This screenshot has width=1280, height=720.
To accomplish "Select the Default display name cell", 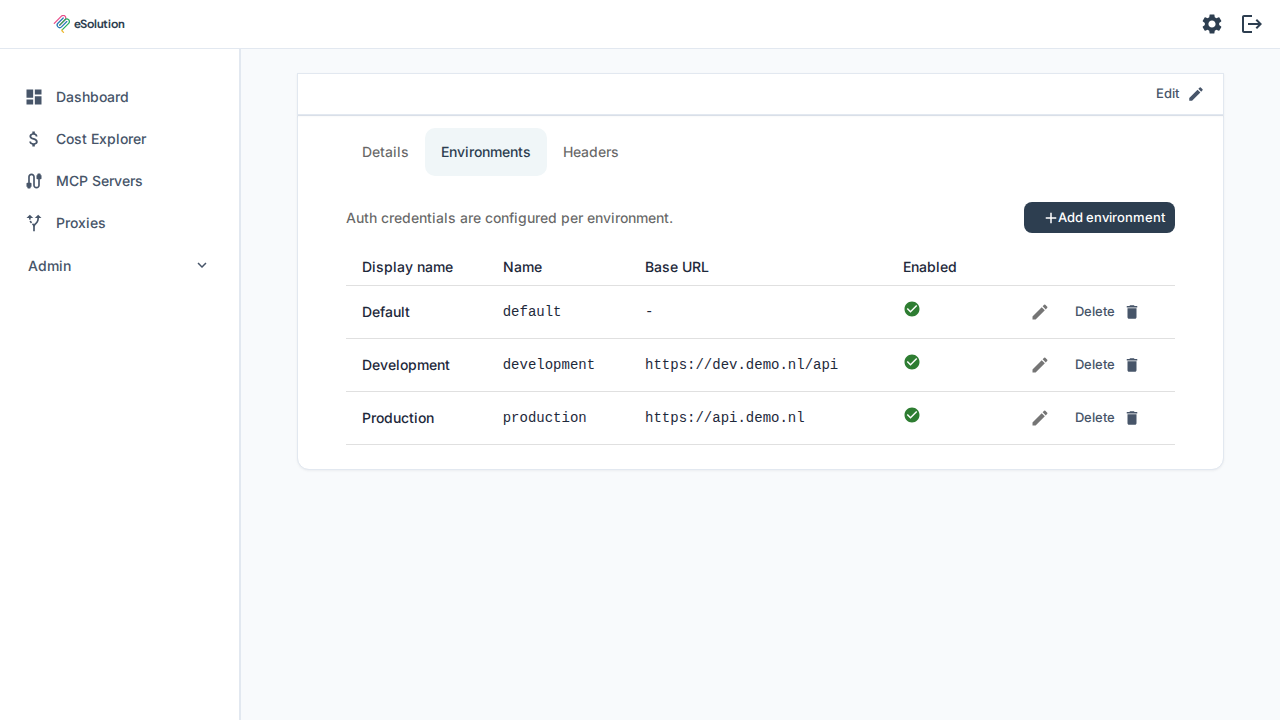I will tap(386, 312).
